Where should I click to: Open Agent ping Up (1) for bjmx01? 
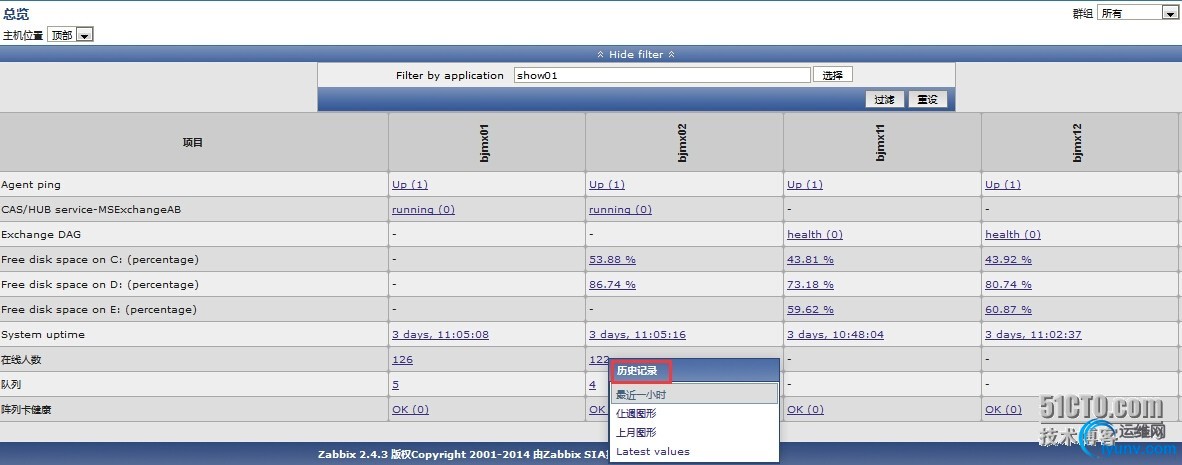click(409, 185)
